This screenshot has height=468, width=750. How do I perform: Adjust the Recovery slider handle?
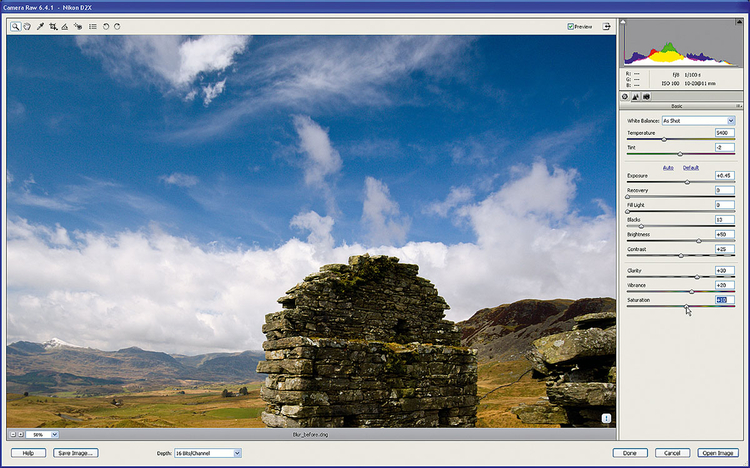[628, 197]
